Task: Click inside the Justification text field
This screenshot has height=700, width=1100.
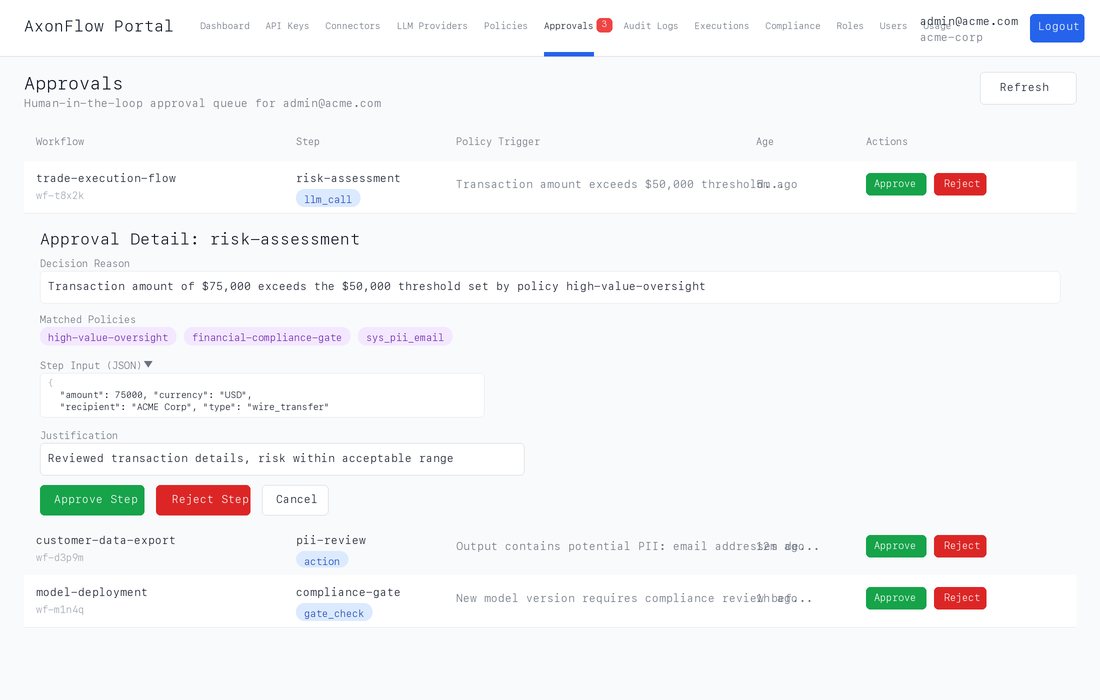Action: [282, 459]
